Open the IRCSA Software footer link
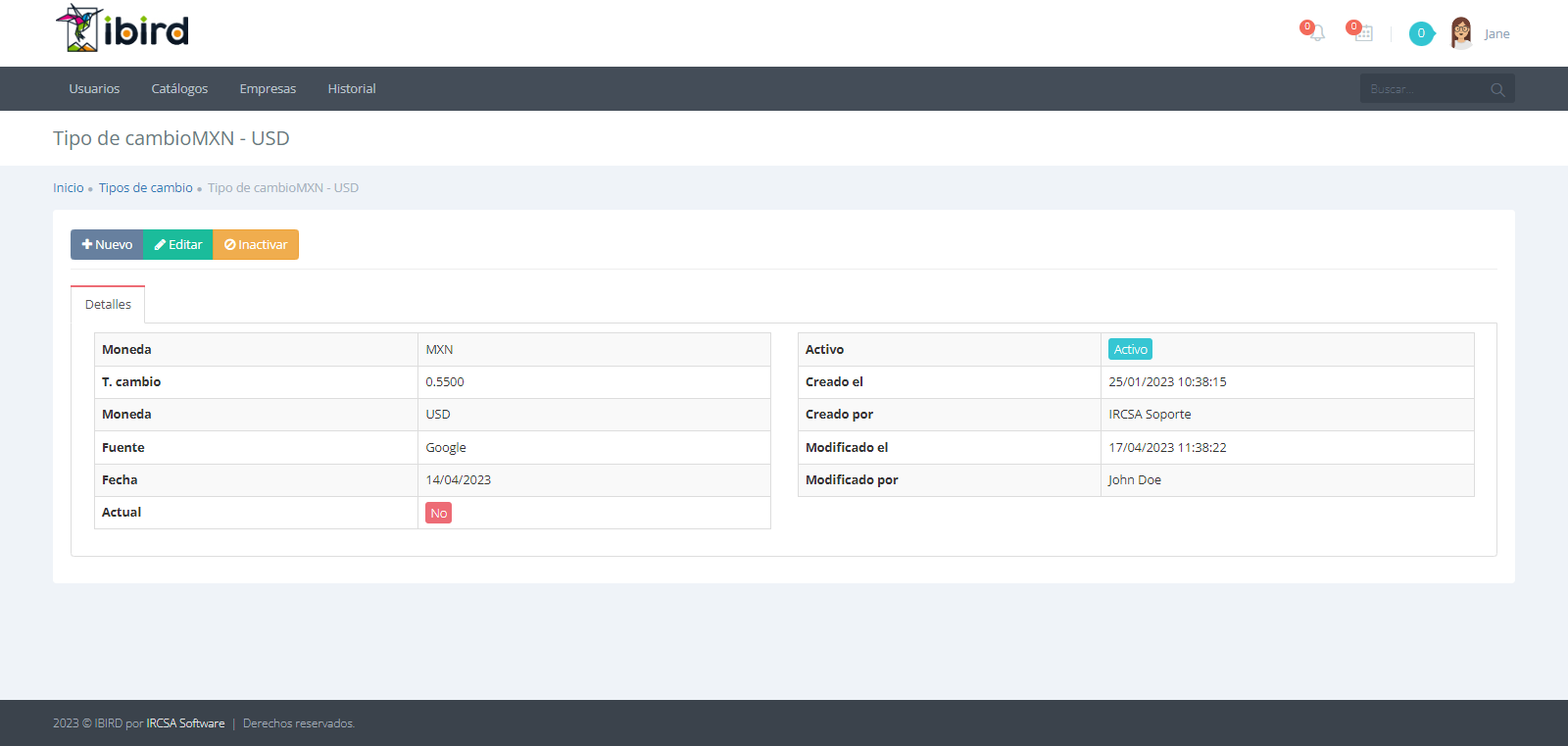This screenshot has width=1568, height=746. (x=185, y=723)
